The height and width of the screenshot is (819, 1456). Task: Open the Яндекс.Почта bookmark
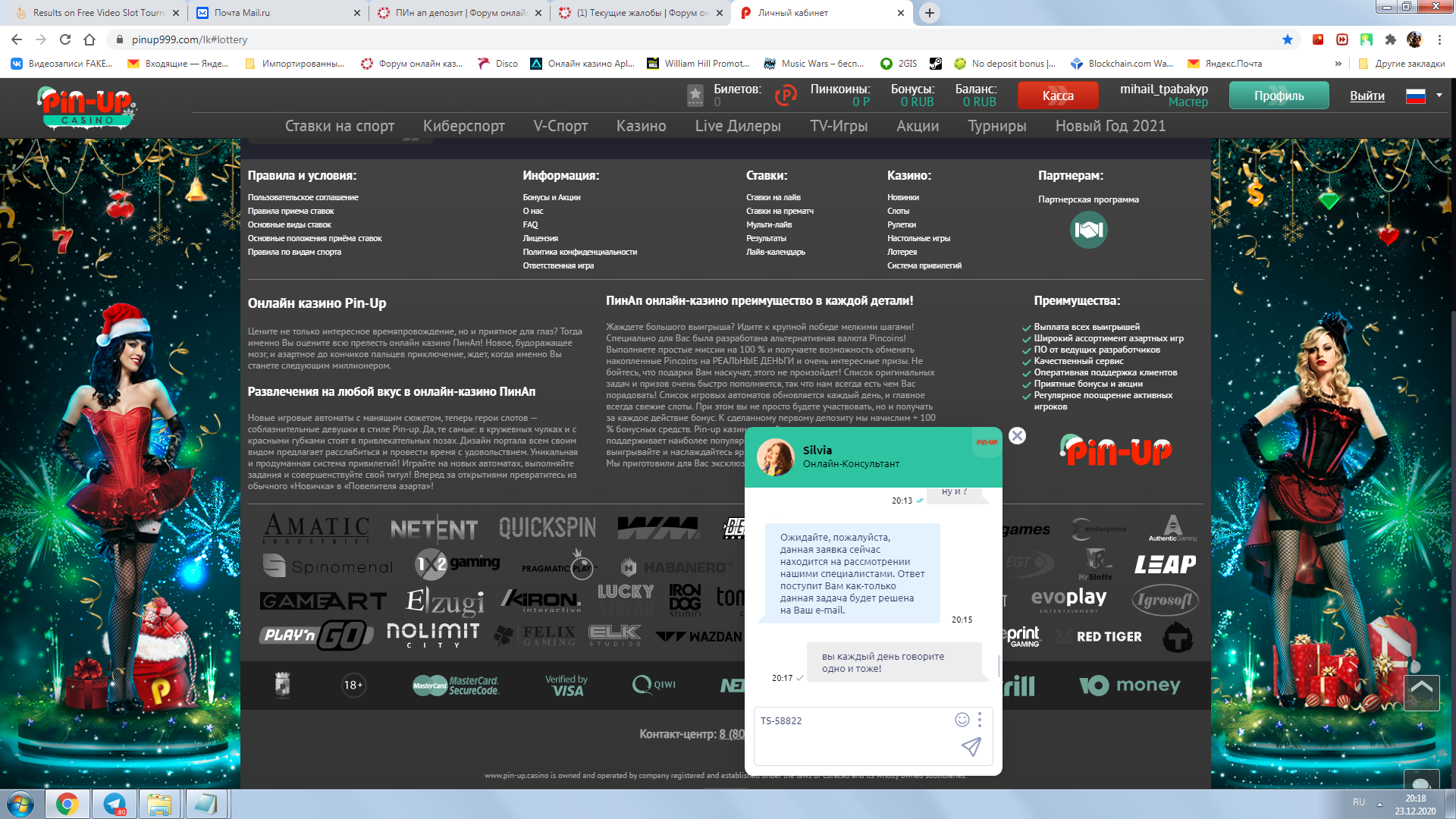click(x=1225, y=64)
